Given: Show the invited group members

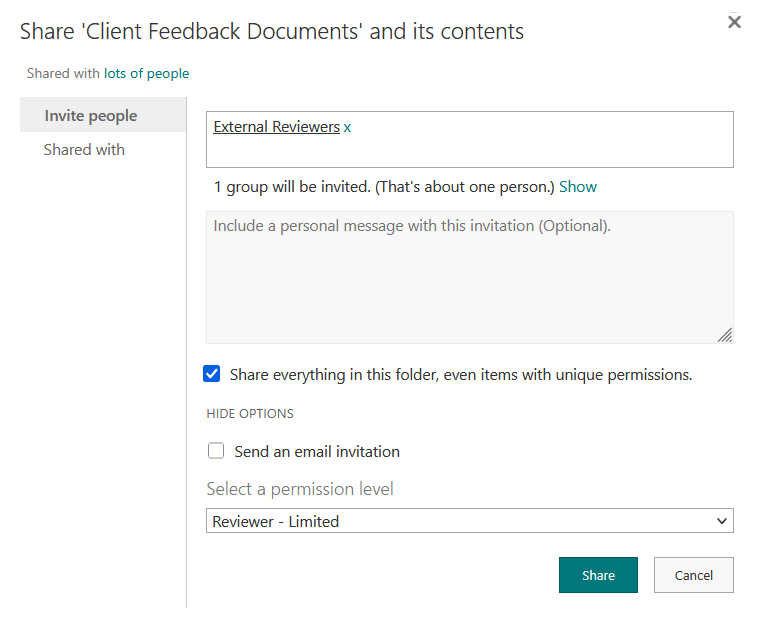Looking at the screenshot, I should pos(578,187).
